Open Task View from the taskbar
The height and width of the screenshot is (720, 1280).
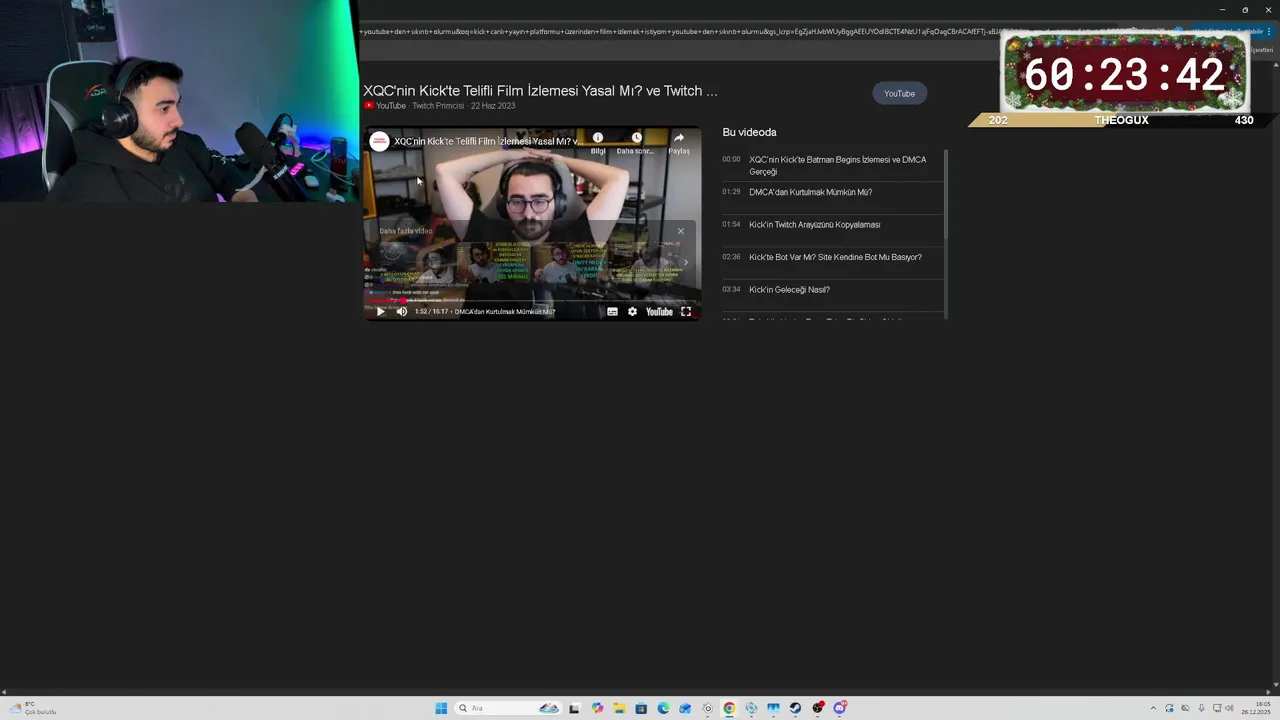[x=574, y=708]
